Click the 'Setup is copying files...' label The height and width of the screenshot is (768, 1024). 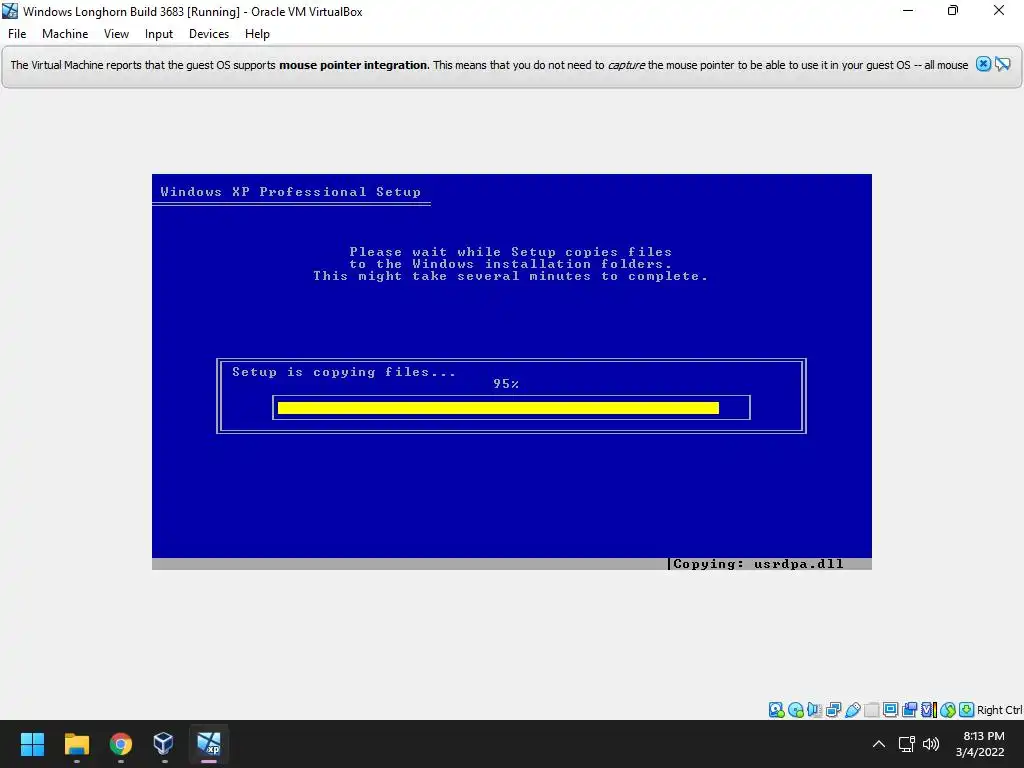(x=344, y=372)
